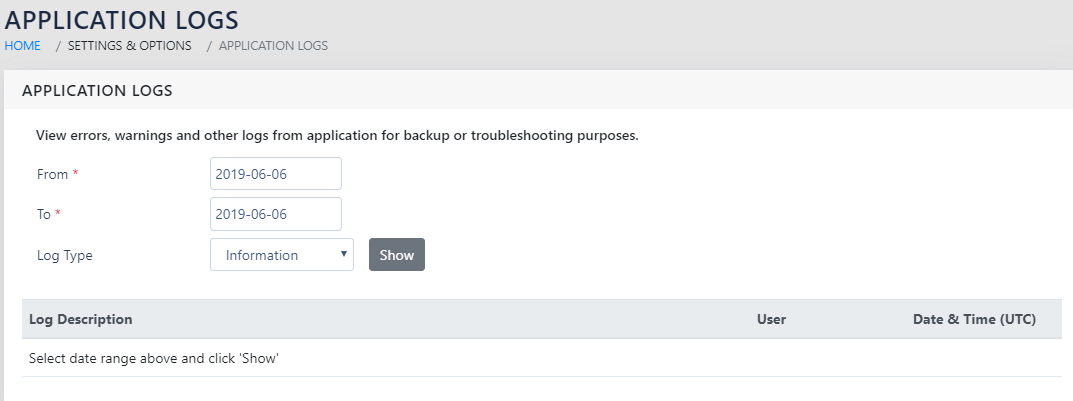Click the Log Type label
Screen dimensions: 1073x401
tap(64, 255)
